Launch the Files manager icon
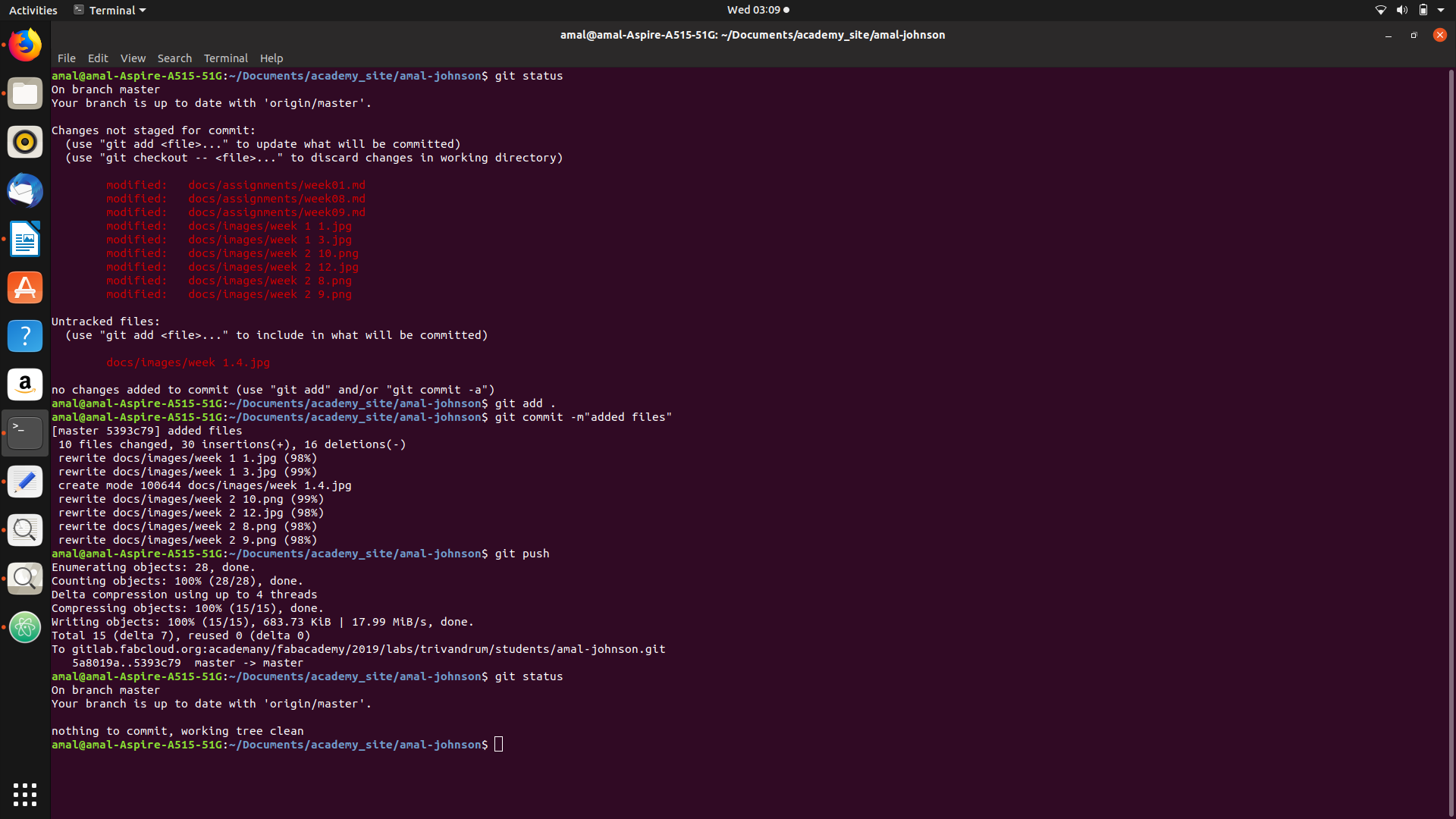Image resolution: width=1456 pixels, height=819 pixels. point(25,94)
